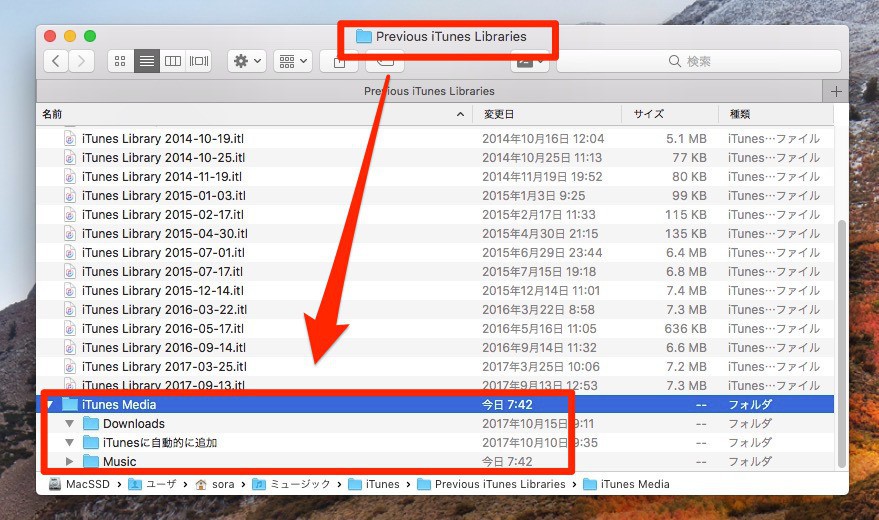Sort by the 変更日 column header
This screenshot has height=520, width=879.
[x=498, y=114]
